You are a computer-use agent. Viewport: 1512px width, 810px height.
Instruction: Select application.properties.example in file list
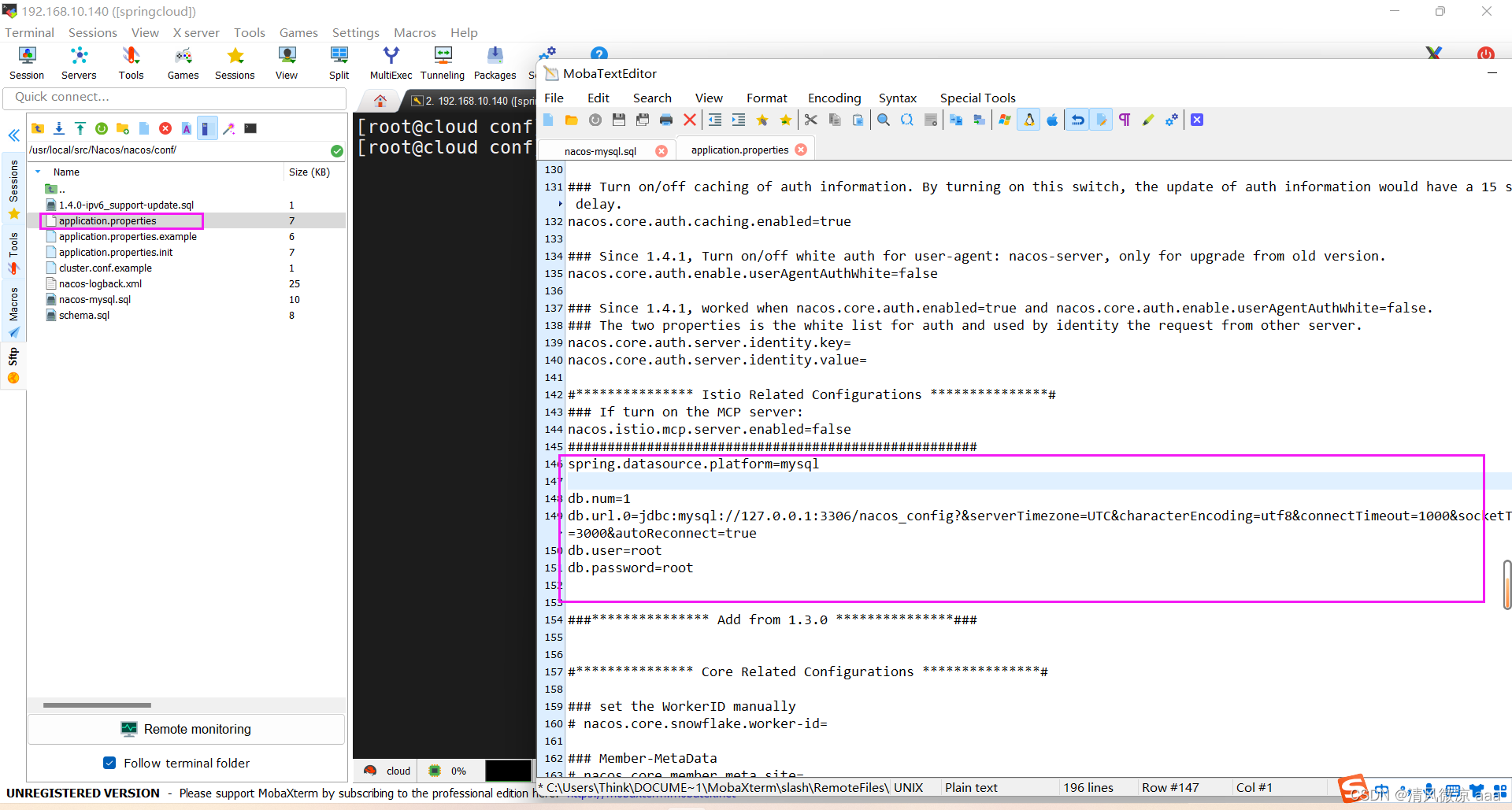tap(128, 236)
